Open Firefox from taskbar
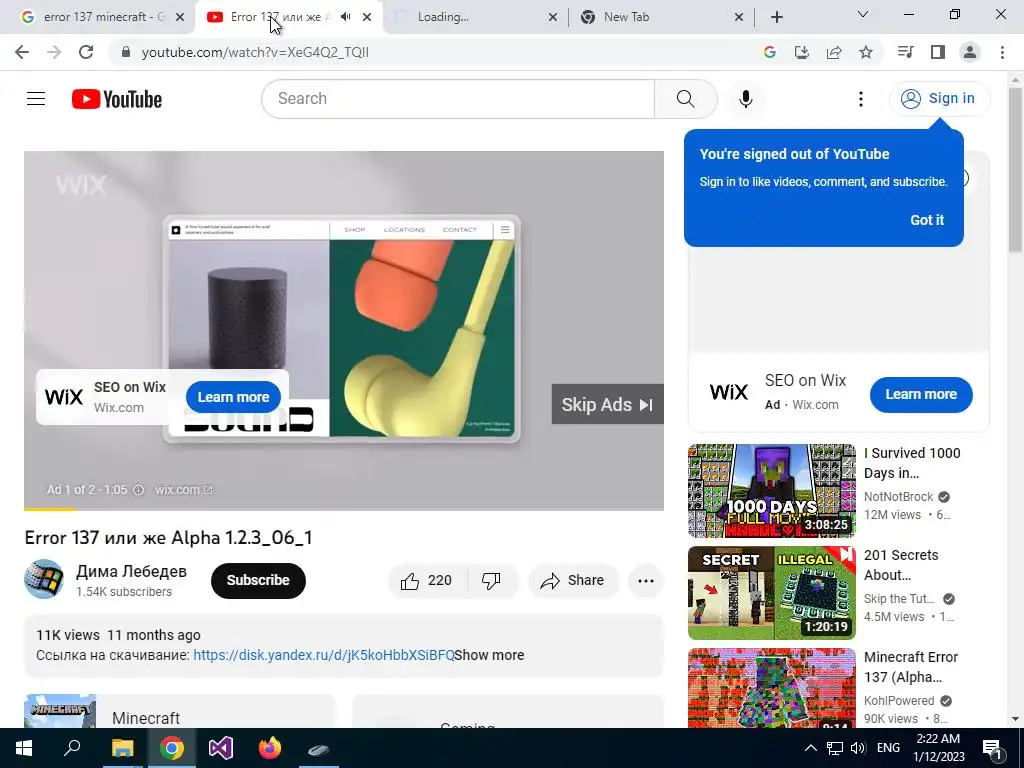The image size is (1024, 768). point(270,748)
